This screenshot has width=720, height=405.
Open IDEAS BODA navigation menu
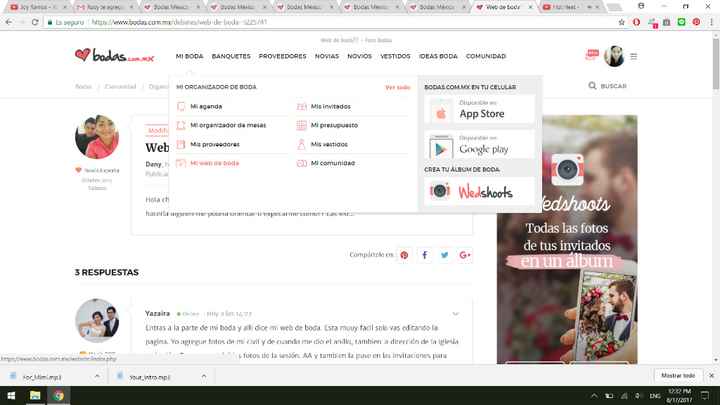pyautogui.click(x=438, y=56)
